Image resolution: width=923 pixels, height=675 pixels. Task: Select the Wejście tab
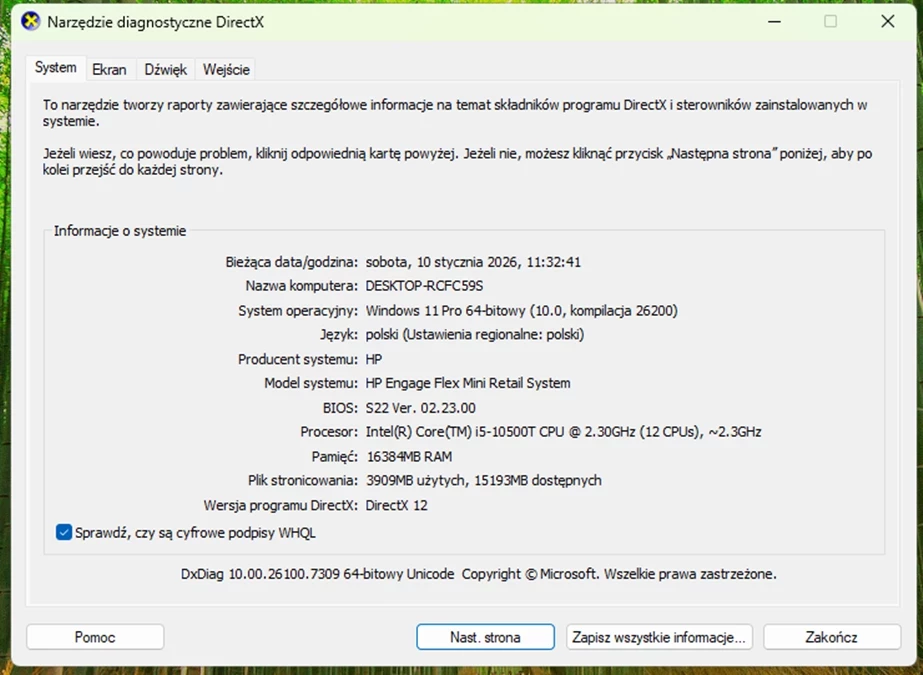point(225,69)
